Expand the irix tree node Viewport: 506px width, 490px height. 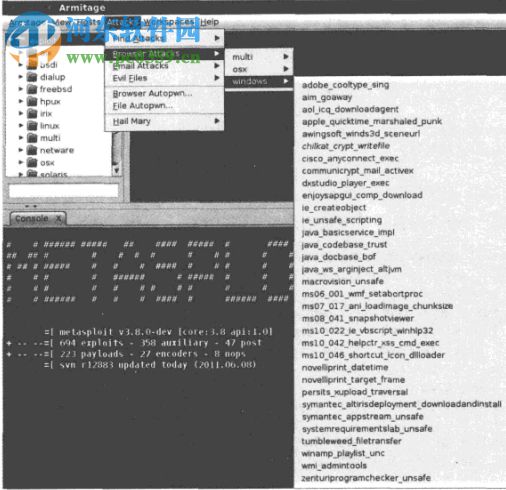tap(21, 113)
